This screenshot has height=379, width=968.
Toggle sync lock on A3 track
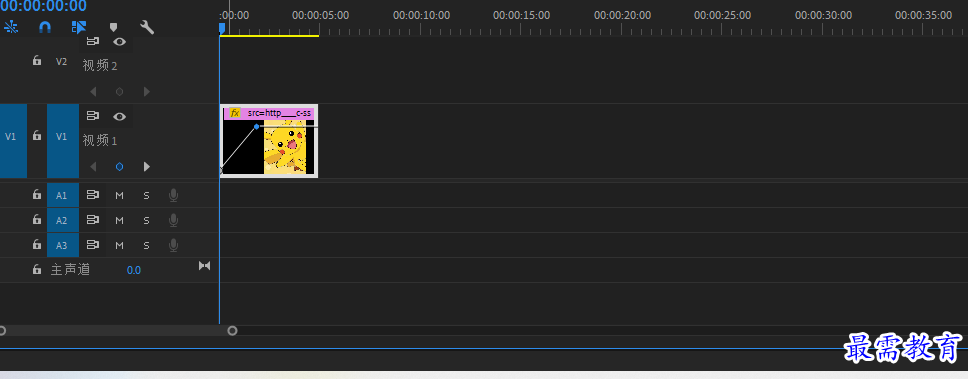93,244
